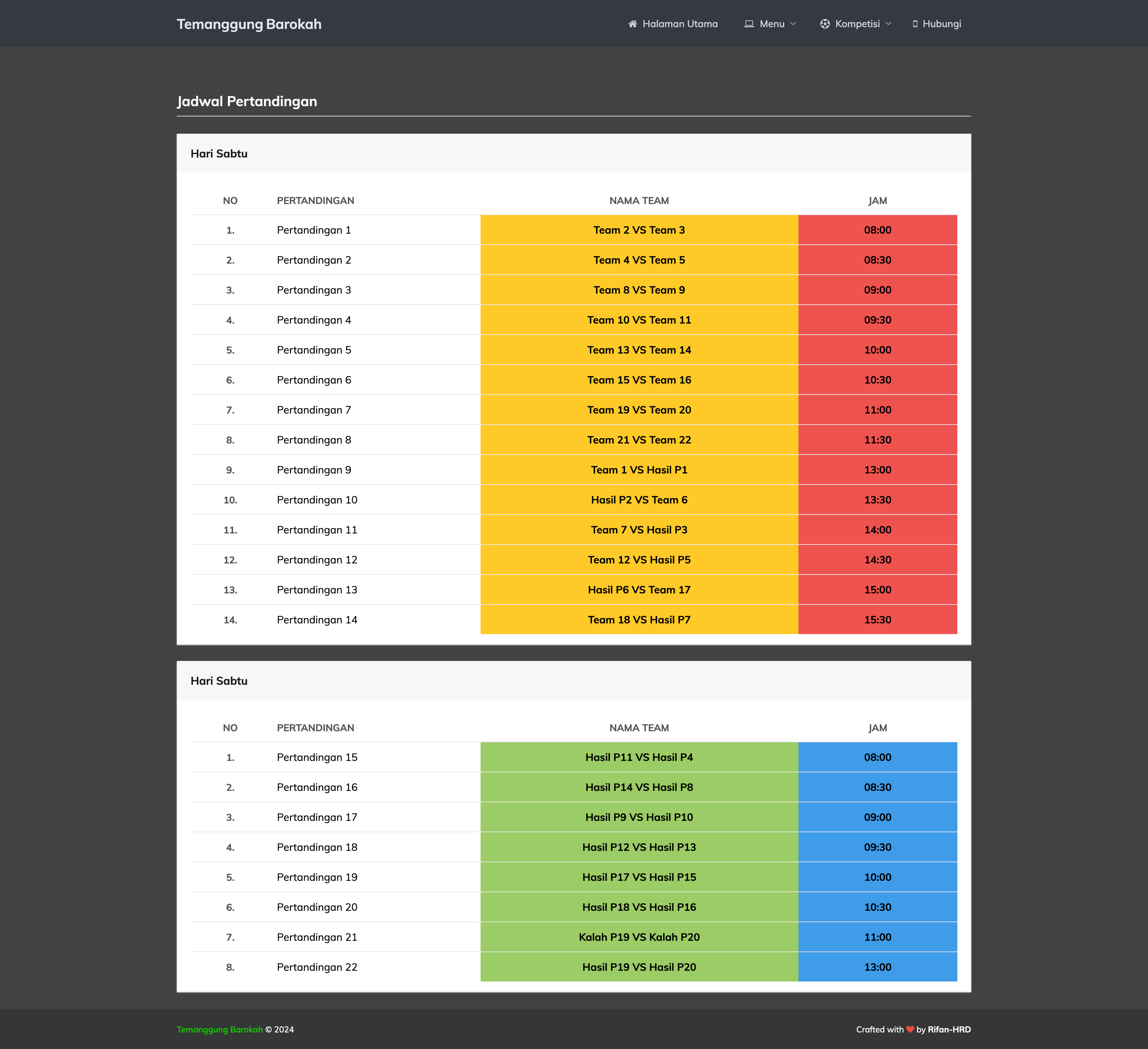
Task: Open the Menu nav item label
Action: tap(772, 24)
